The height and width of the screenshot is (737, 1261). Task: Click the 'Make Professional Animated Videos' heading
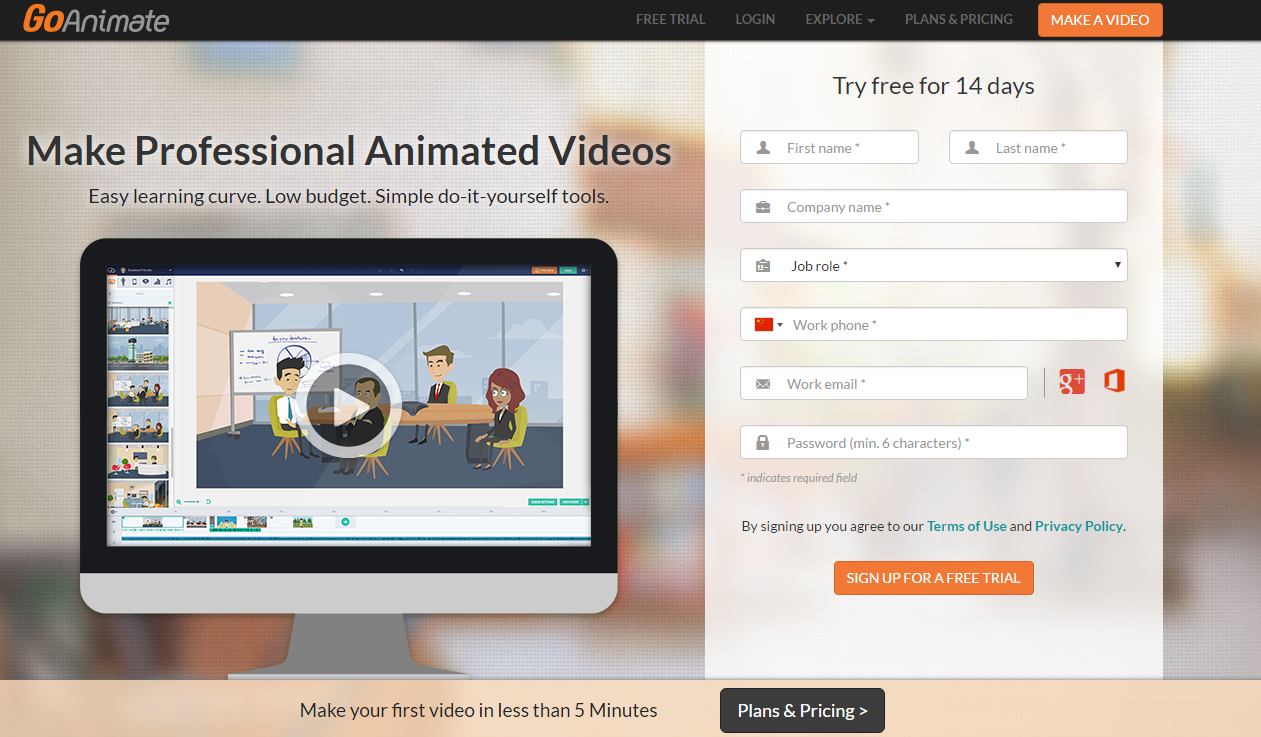349,151
